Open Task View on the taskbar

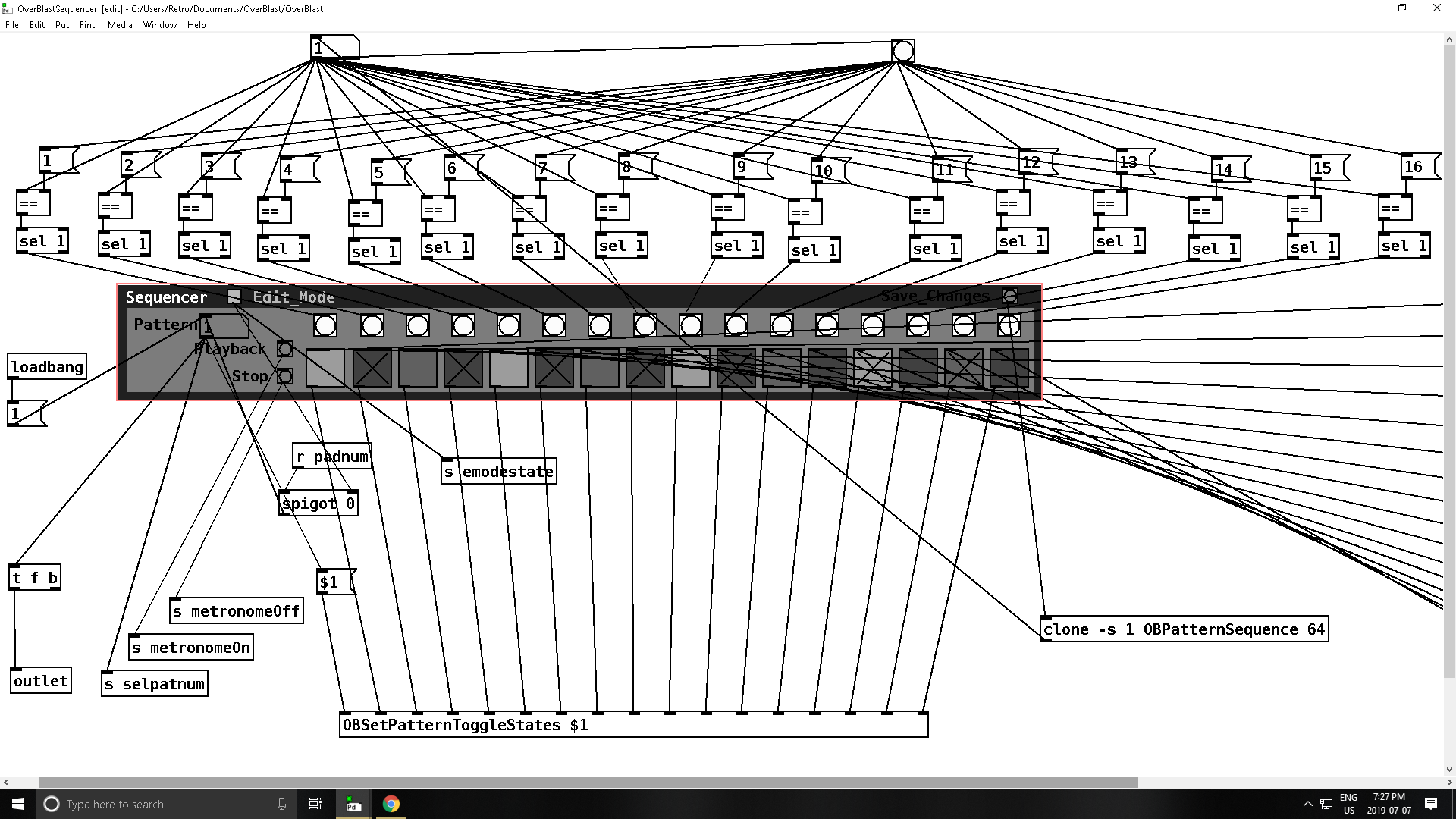tap(315, 804)
